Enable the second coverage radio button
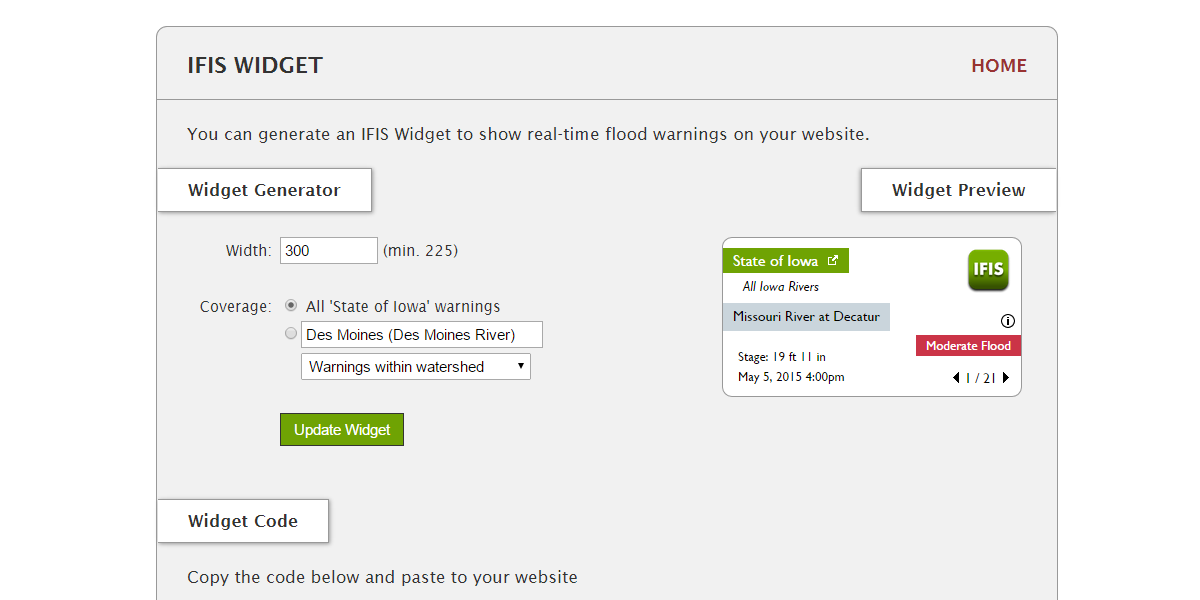The width and height of the screenshot is (1200, 600). pyautogui.click(x=290, y=333)
